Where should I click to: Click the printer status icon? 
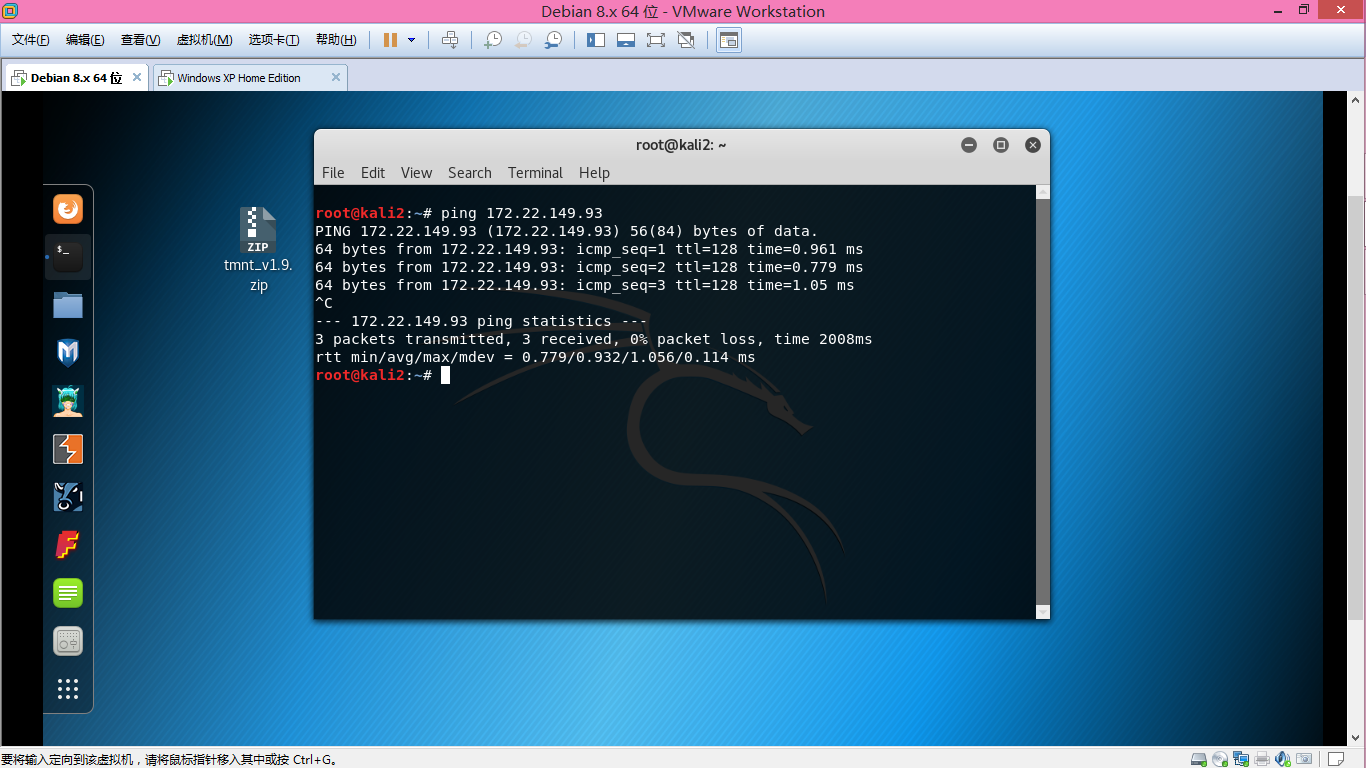(x=1262, y=759)
